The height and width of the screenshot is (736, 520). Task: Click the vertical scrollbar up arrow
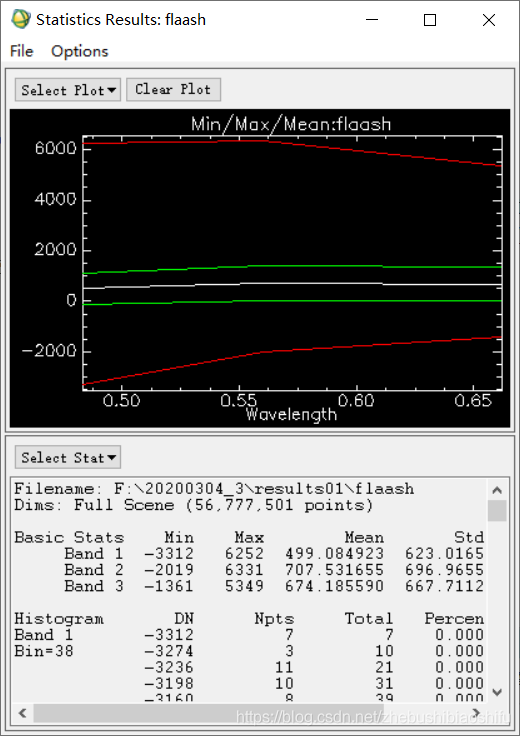(497, 491)
